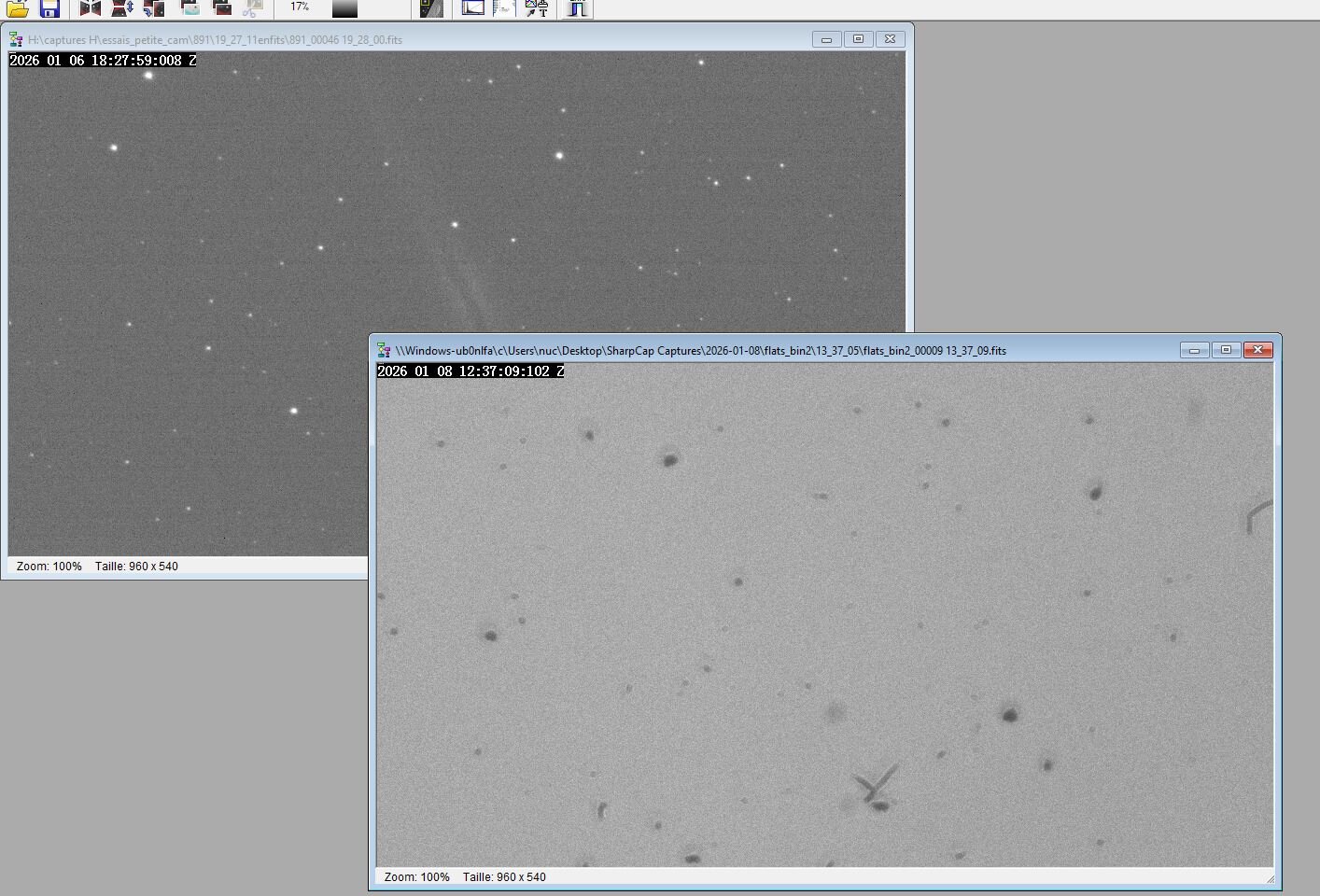Click the white plot-sheet icon beside the histogram icon

[x=504, y=8]
